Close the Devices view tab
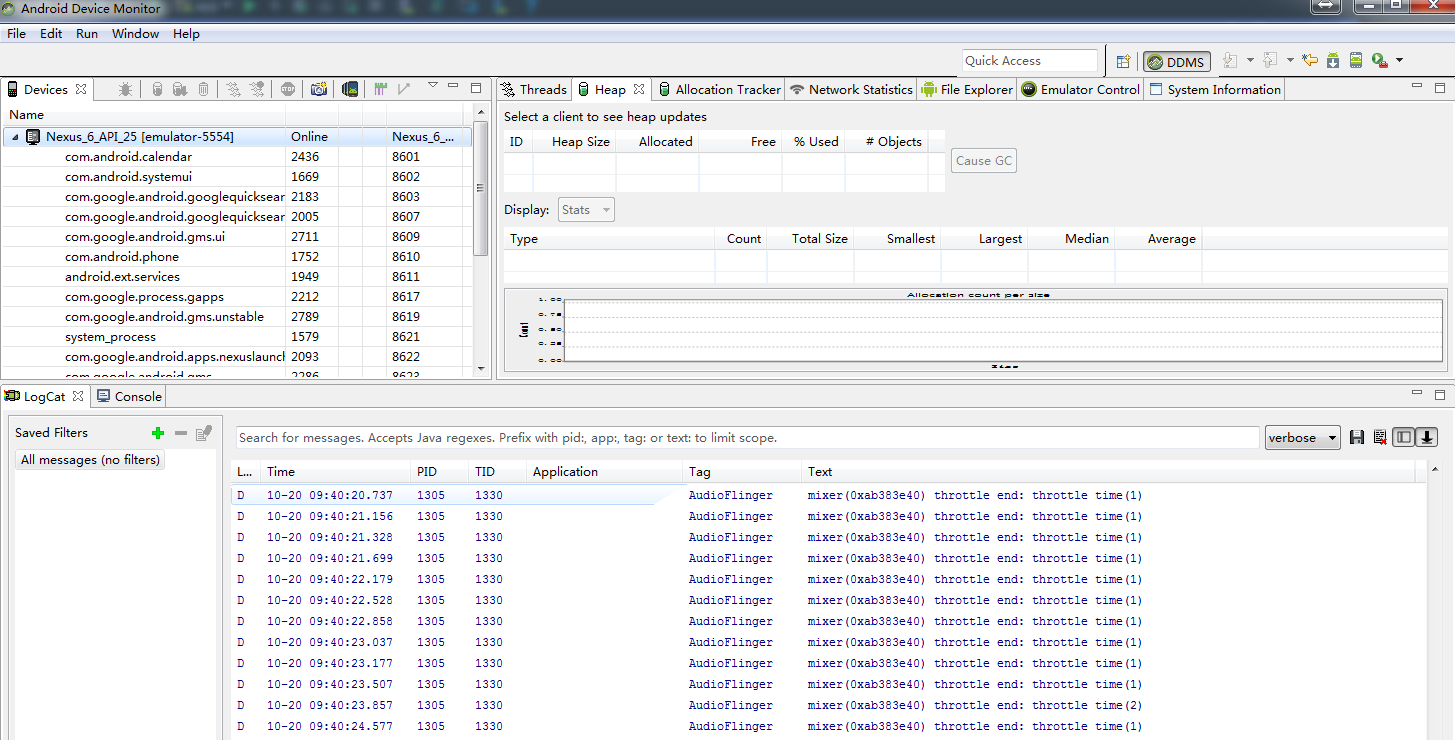1455x740 pixels. pos(81,89)
